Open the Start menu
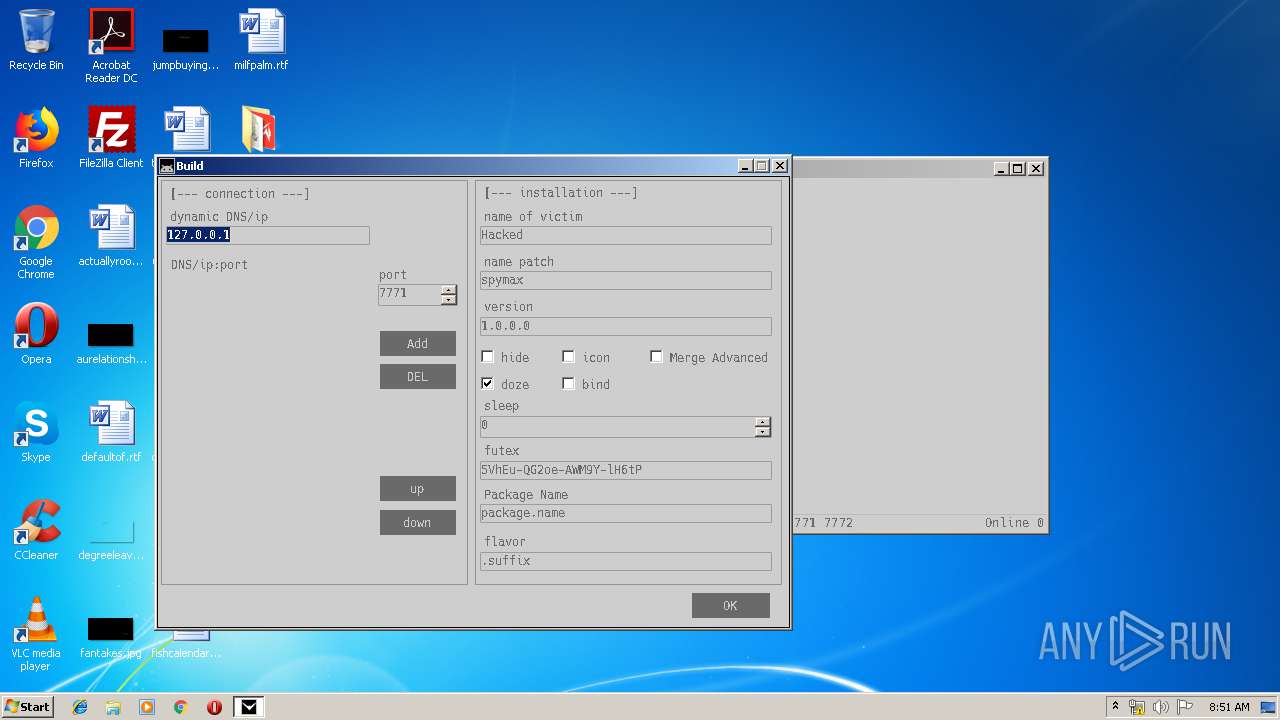Screen dimensions: 1280x720 (28, 706)
